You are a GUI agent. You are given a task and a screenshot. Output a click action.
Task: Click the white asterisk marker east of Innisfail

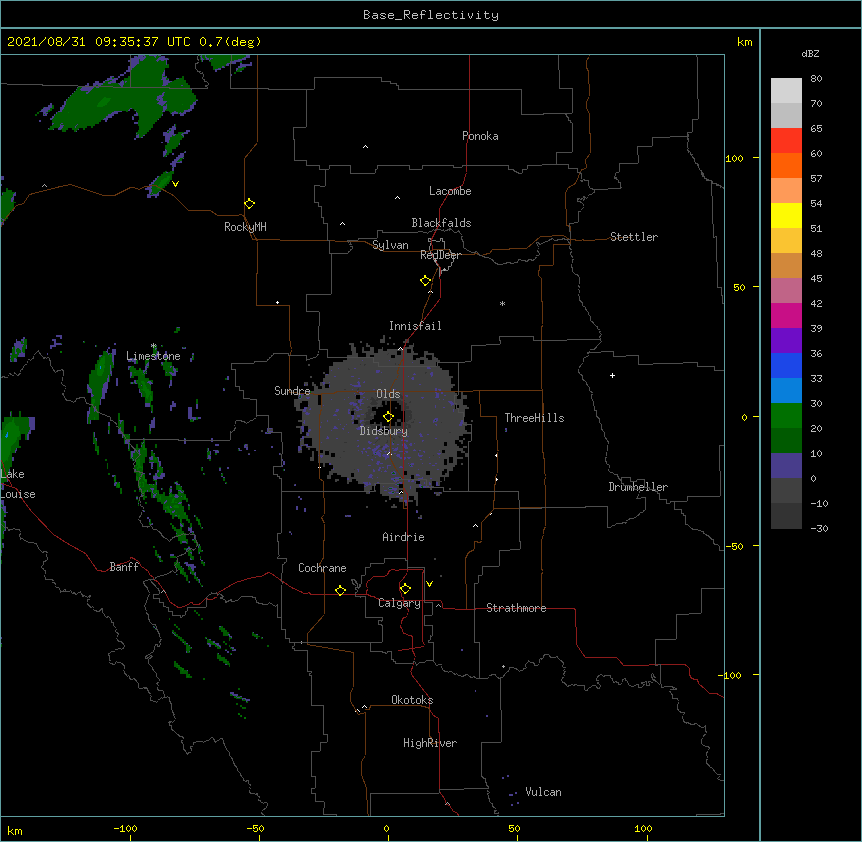502,303
